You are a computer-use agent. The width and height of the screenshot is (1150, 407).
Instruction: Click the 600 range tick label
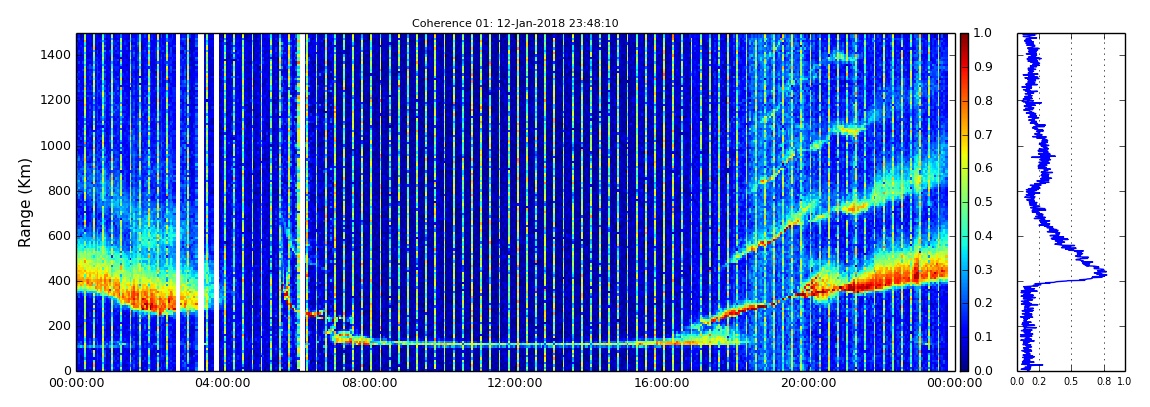61,235
